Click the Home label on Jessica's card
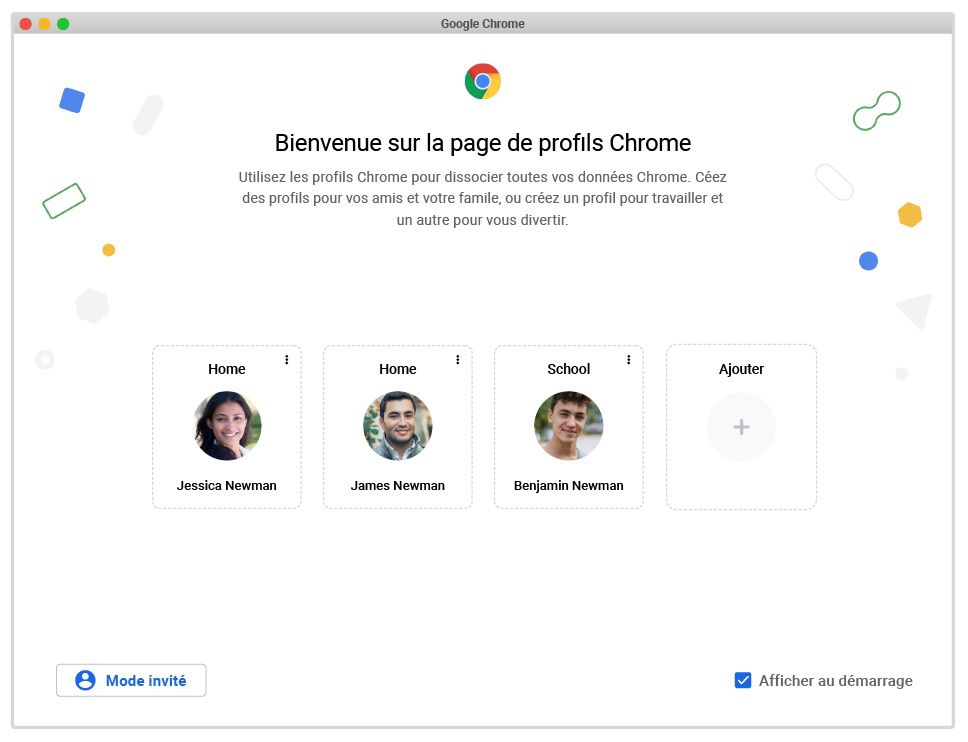 [227, 369]
